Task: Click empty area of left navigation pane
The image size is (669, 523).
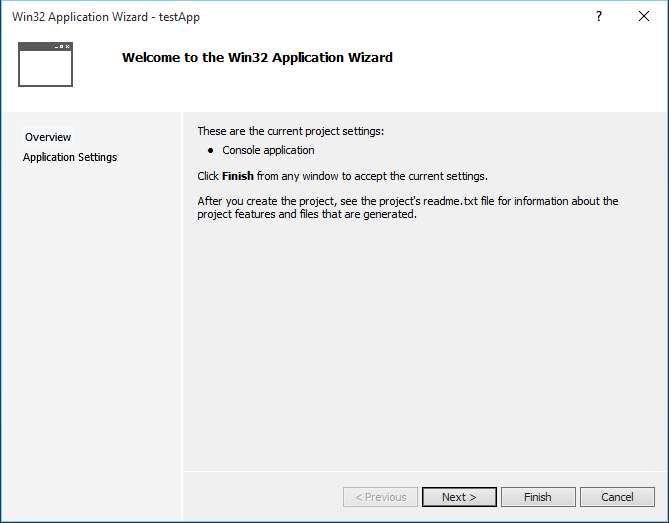Action: (92, 333)
